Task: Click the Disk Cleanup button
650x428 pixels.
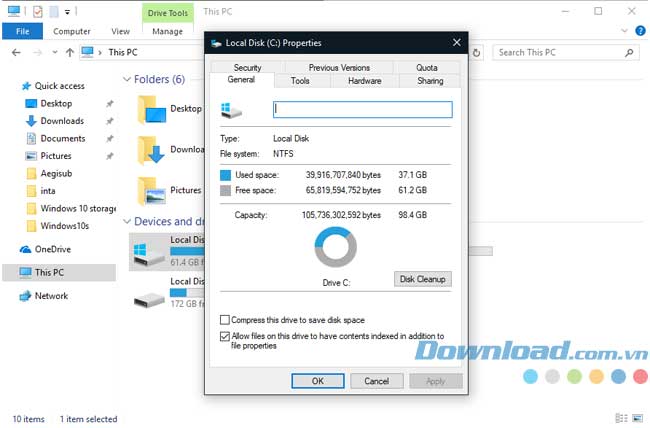Action: pyautogui.click(x=422, y=279)
